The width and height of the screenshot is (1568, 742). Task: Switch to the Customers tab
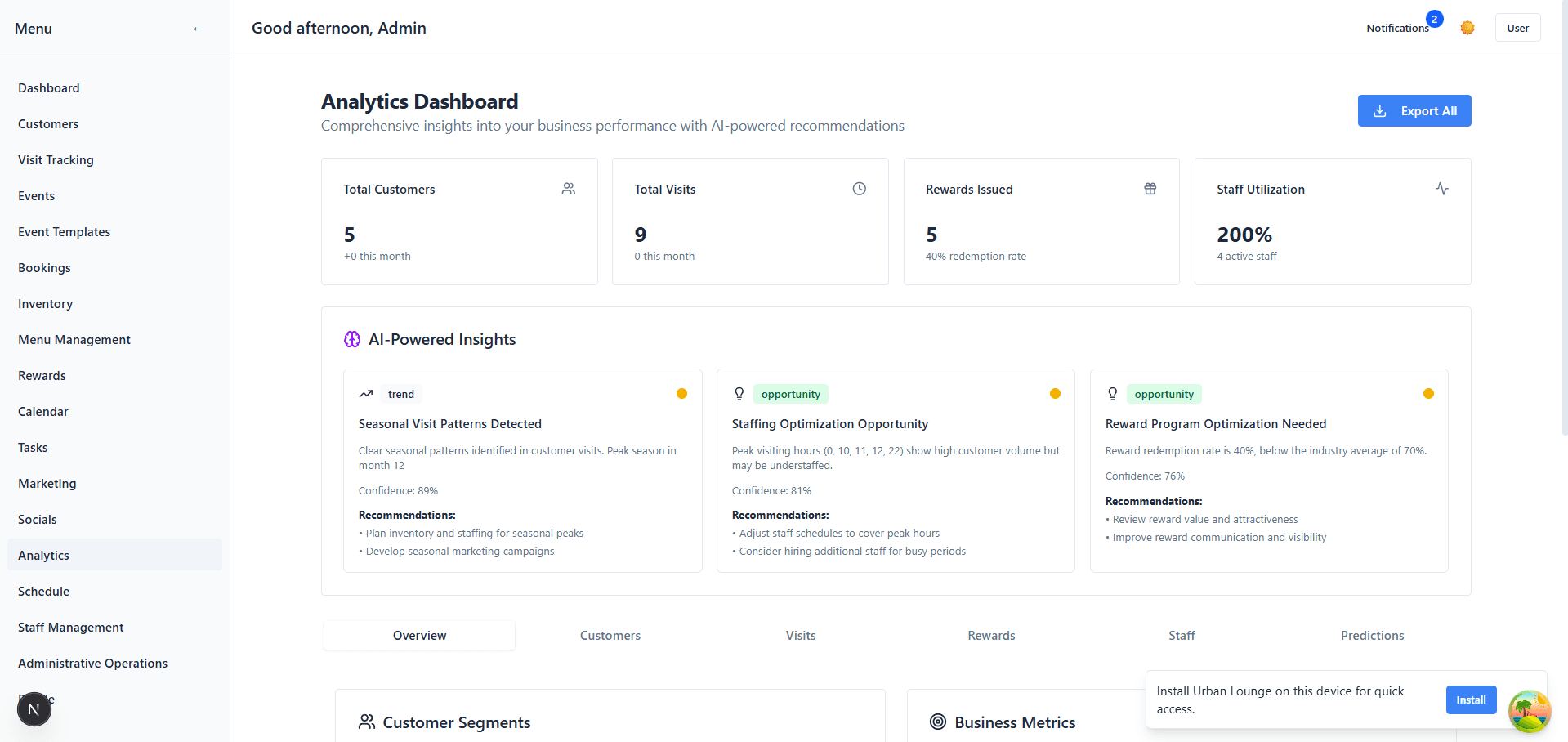610,636
